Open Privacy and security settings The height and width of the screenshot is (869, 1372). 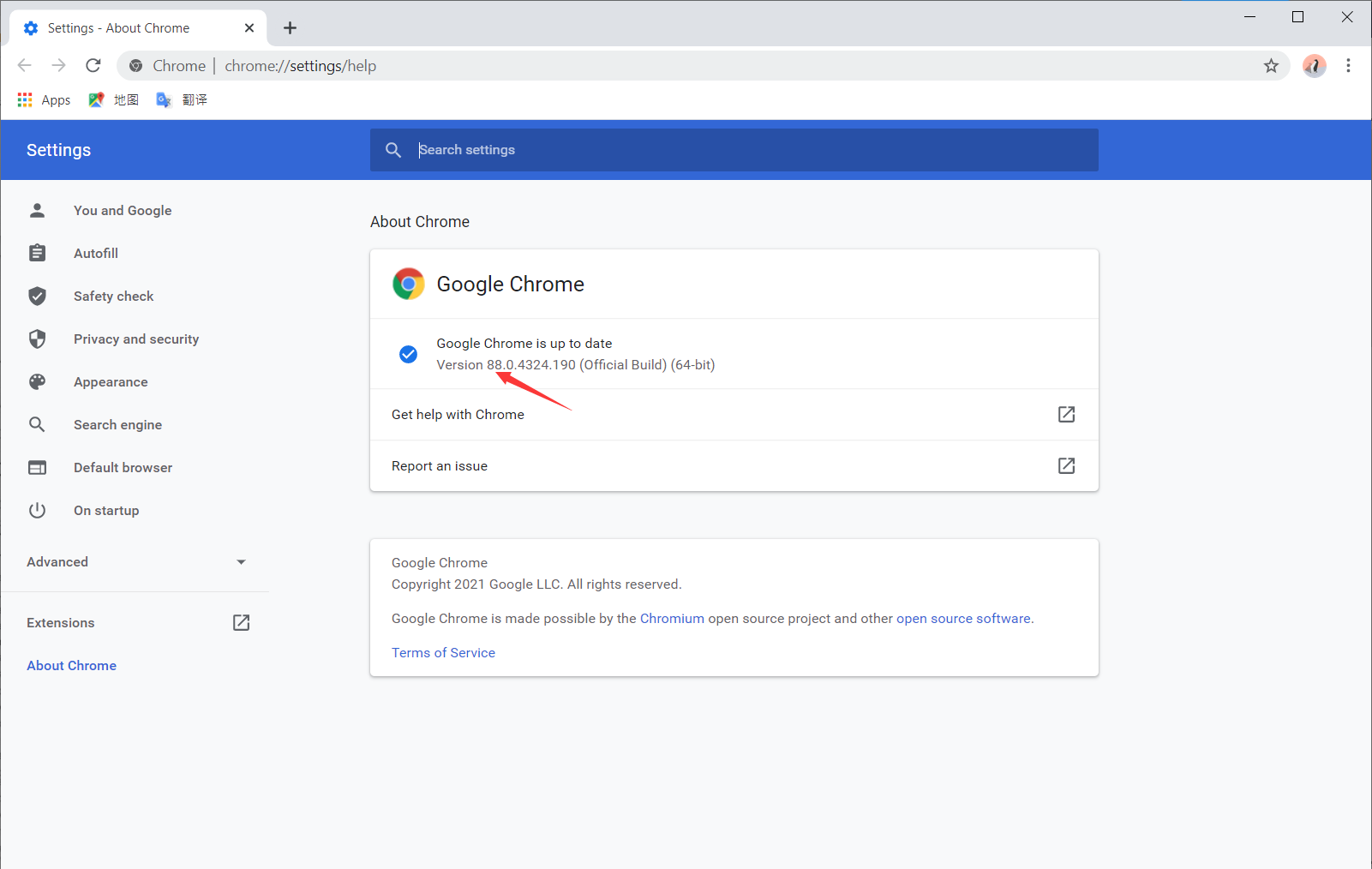[x=135, y=339]
